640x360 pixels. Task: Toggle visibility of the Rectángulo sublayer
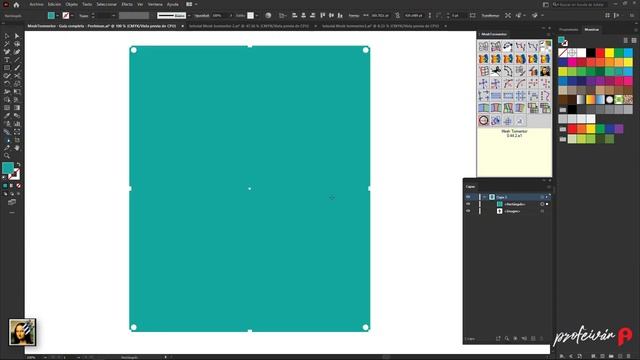tap(468, 204)
